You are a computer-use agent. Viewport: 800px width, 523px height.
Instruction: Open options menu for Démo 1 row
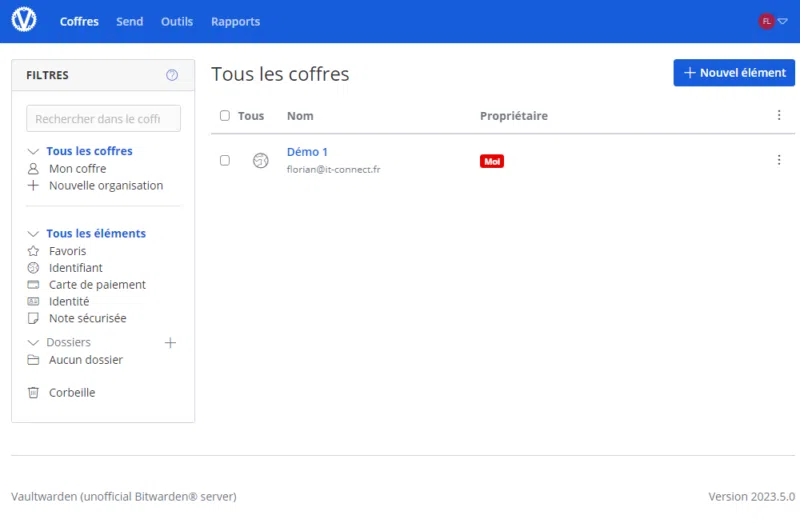[x=779, y=160]
